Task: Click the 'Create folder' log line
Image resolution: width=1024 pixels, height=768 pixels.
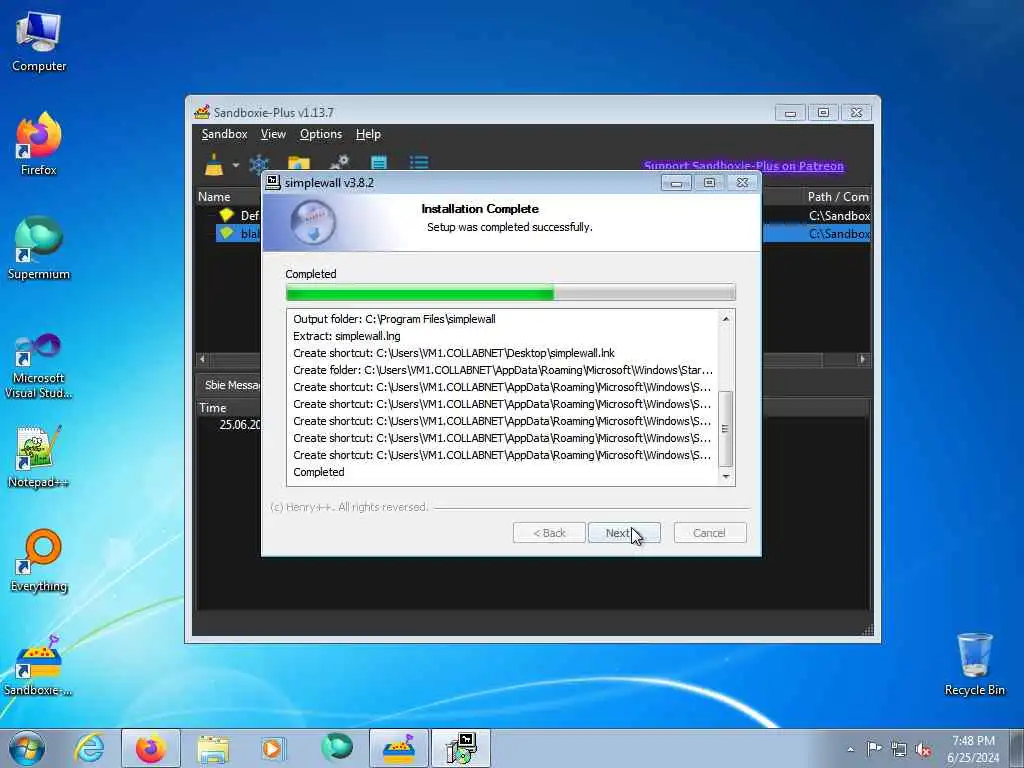Action: point(503,370)
